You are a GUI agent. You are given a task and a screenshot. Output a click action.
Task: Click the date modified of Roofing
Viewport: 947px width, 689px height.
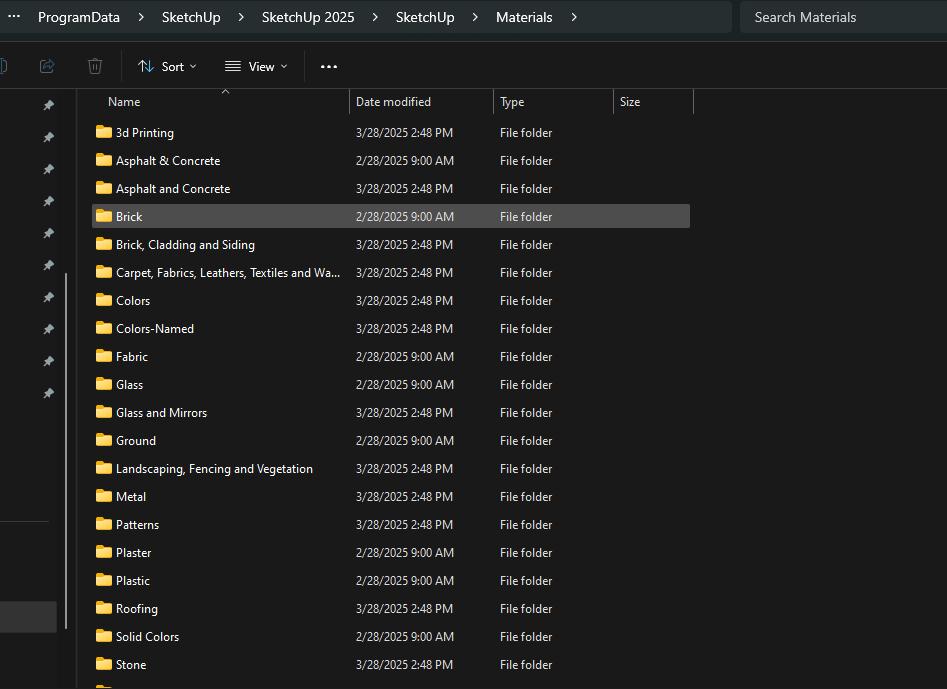click(x=404, y=609)
